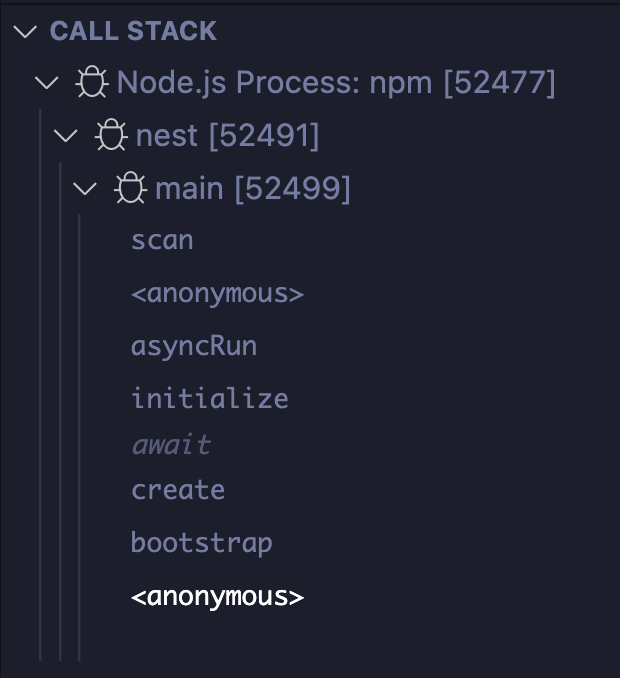Viewport: 620px width, 678px height.
Task: Select the scan stack frame
Action: (x=162, y=240)
